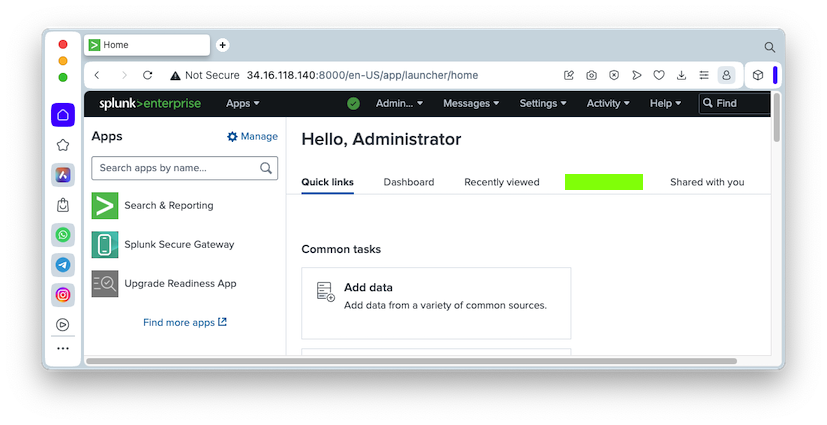This screenshot has width=827, height=425.
Task: Open Instagram from the browser sidebar
Action: [x=63, y=294]
